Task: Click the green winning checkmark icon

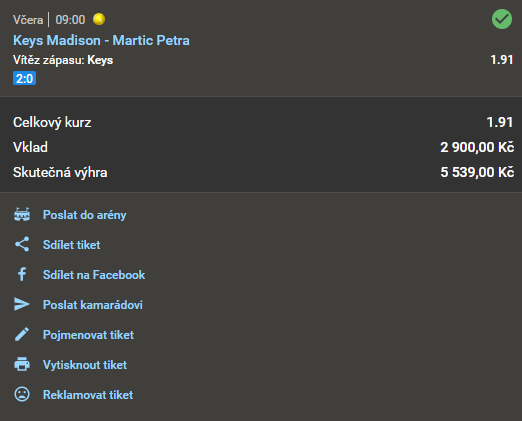Action: click(502, 19)
